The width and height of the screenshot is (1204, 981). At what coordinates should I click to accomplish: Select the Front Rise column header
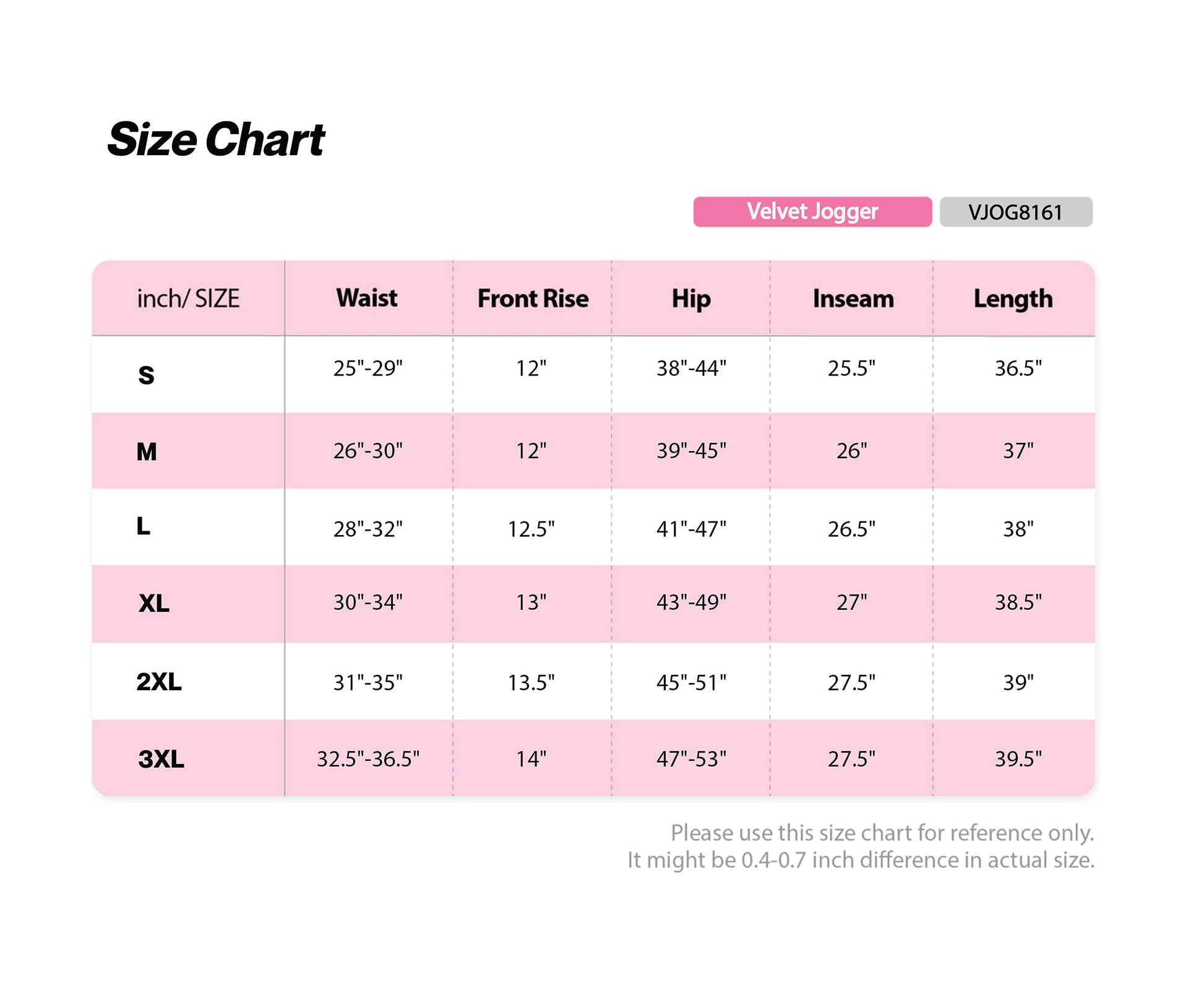533,299
